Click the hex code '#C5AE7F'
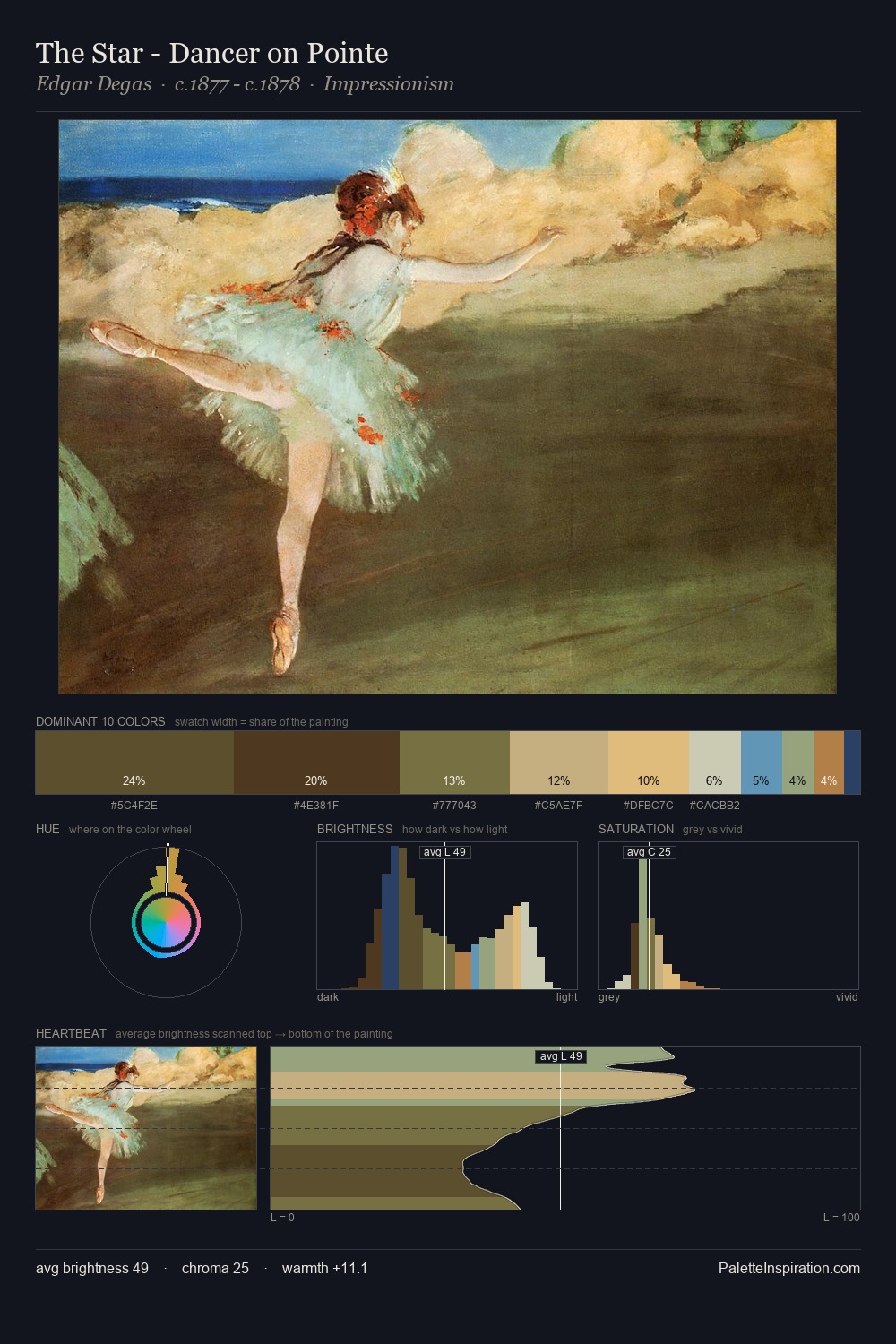This screenshot has width=896, height=1344. coord(559,806)
